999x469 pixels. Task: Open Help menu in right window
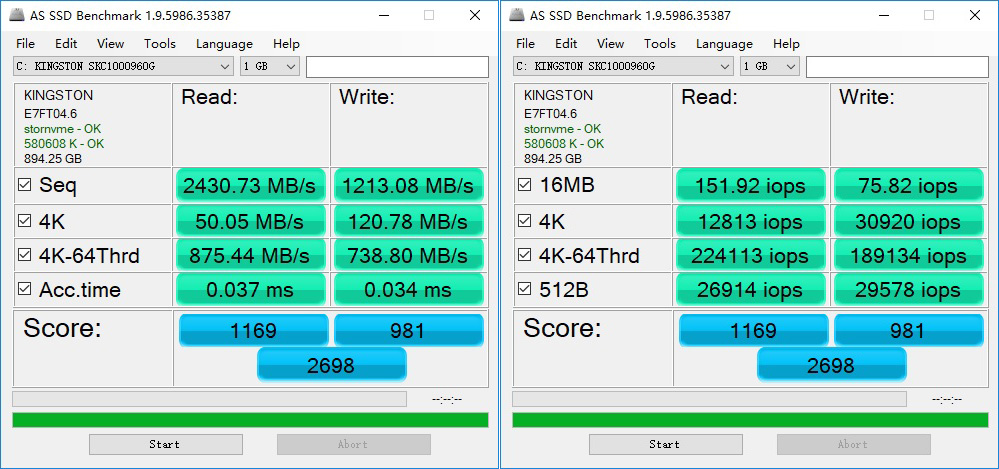tap(786, 43)
